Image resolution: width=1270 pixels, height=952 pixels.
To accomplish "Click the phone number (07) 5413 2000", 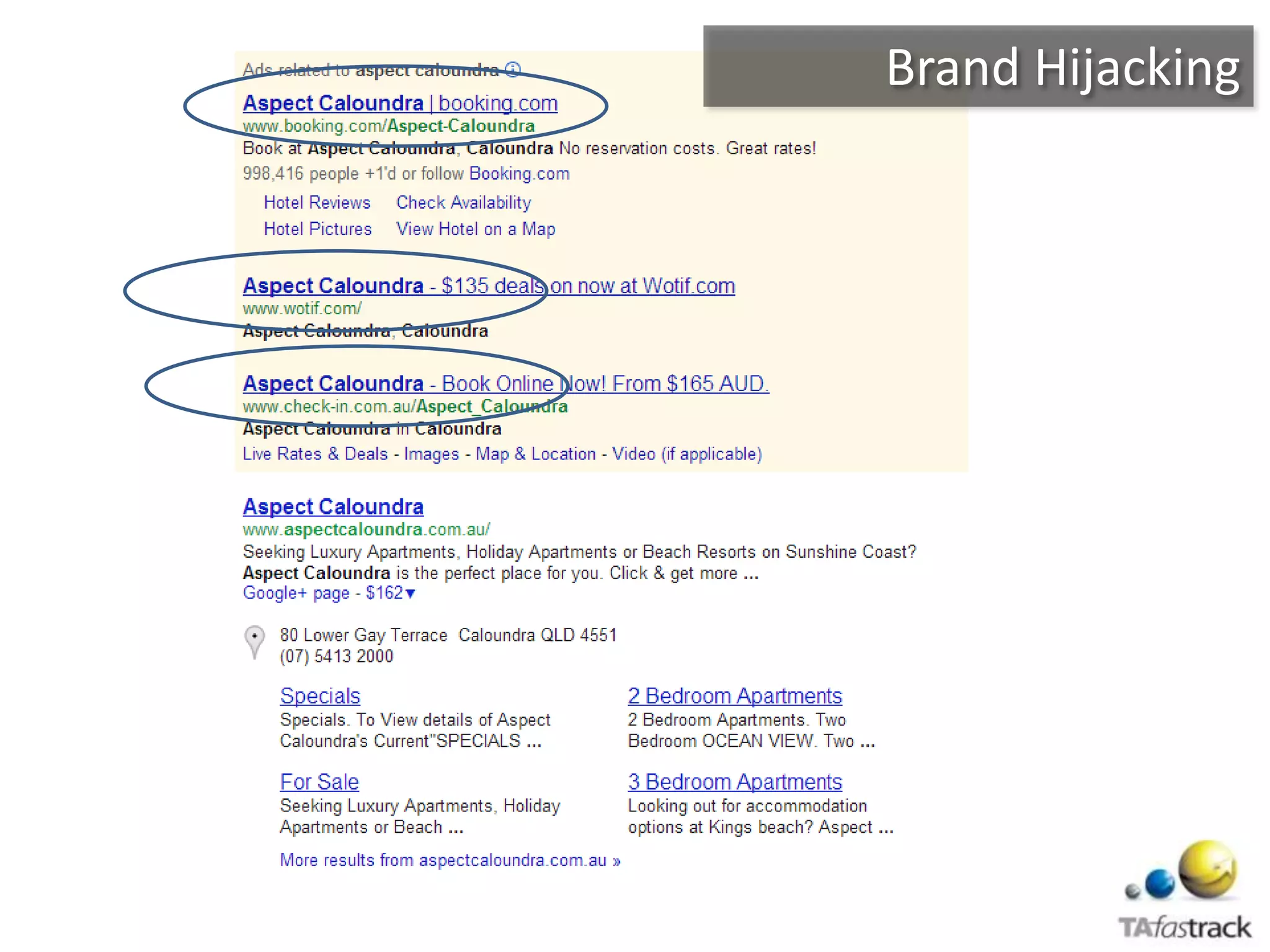I will [336, 656].
